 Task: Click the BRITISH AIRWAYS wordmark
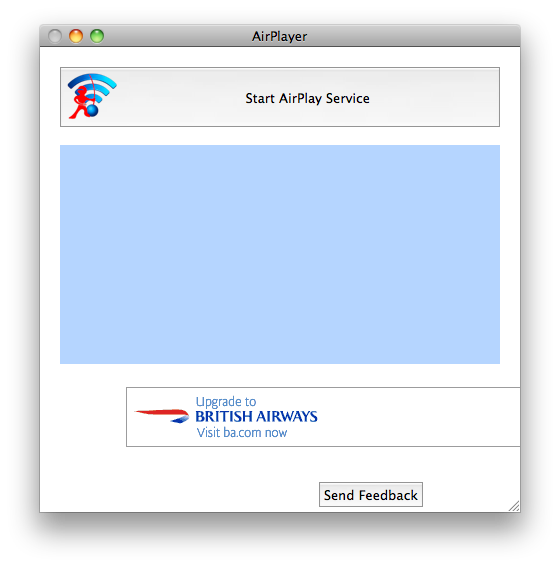point(256,417)
